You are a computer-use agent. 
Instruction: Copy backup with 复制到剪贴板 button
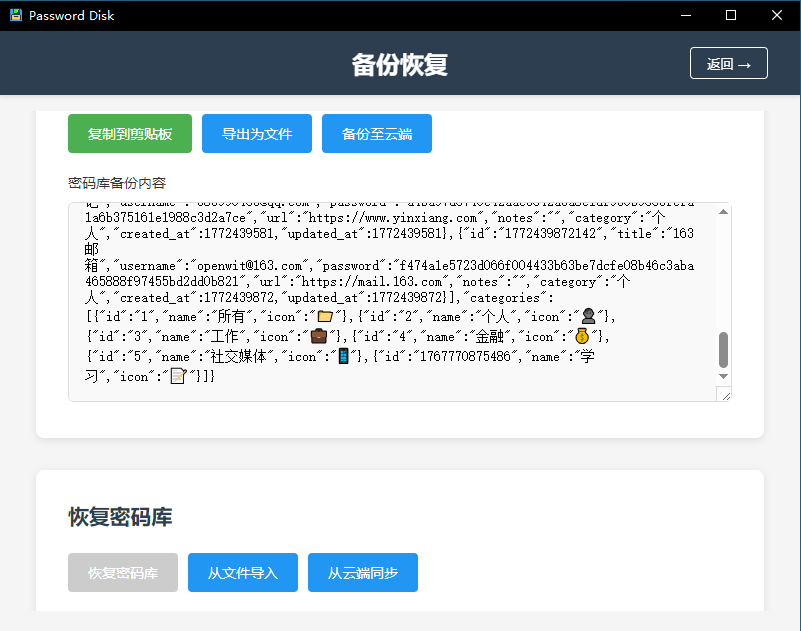click(130, 134)
